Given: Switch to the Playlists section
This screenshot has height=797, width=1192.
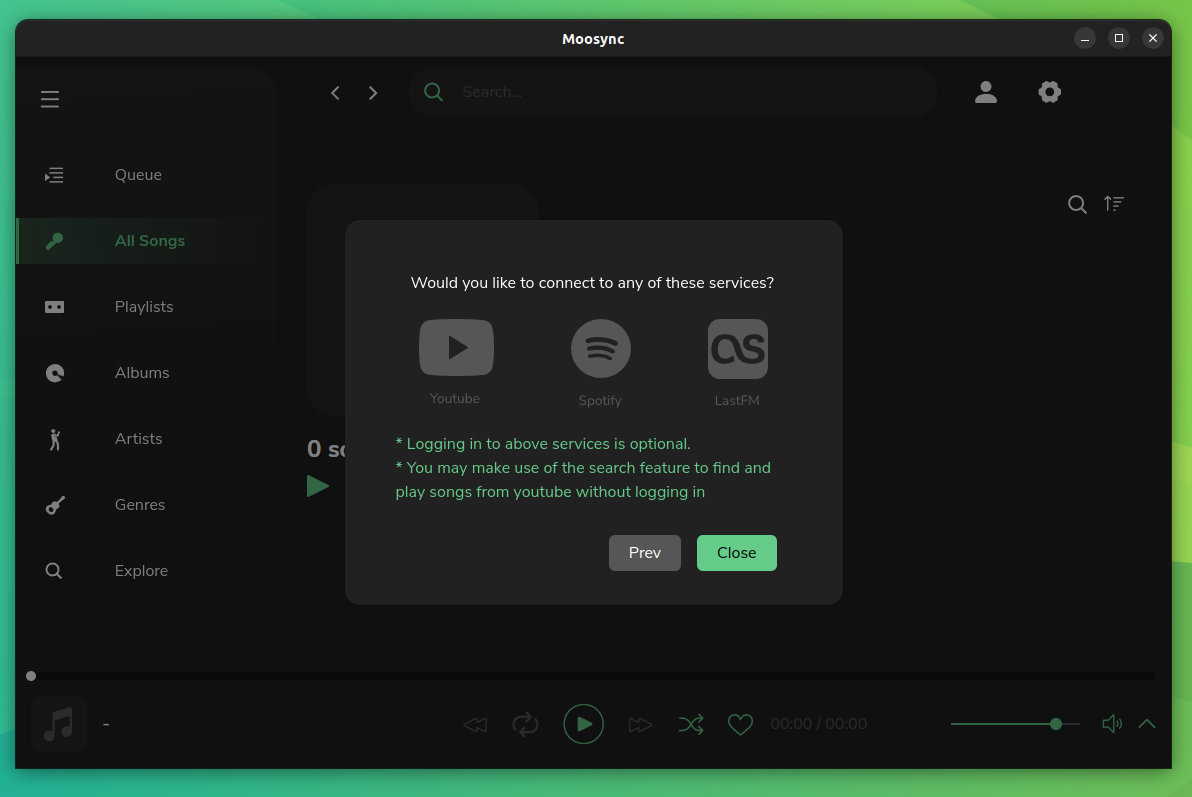Looking at the screenshot, I should [x=143, y=306].
